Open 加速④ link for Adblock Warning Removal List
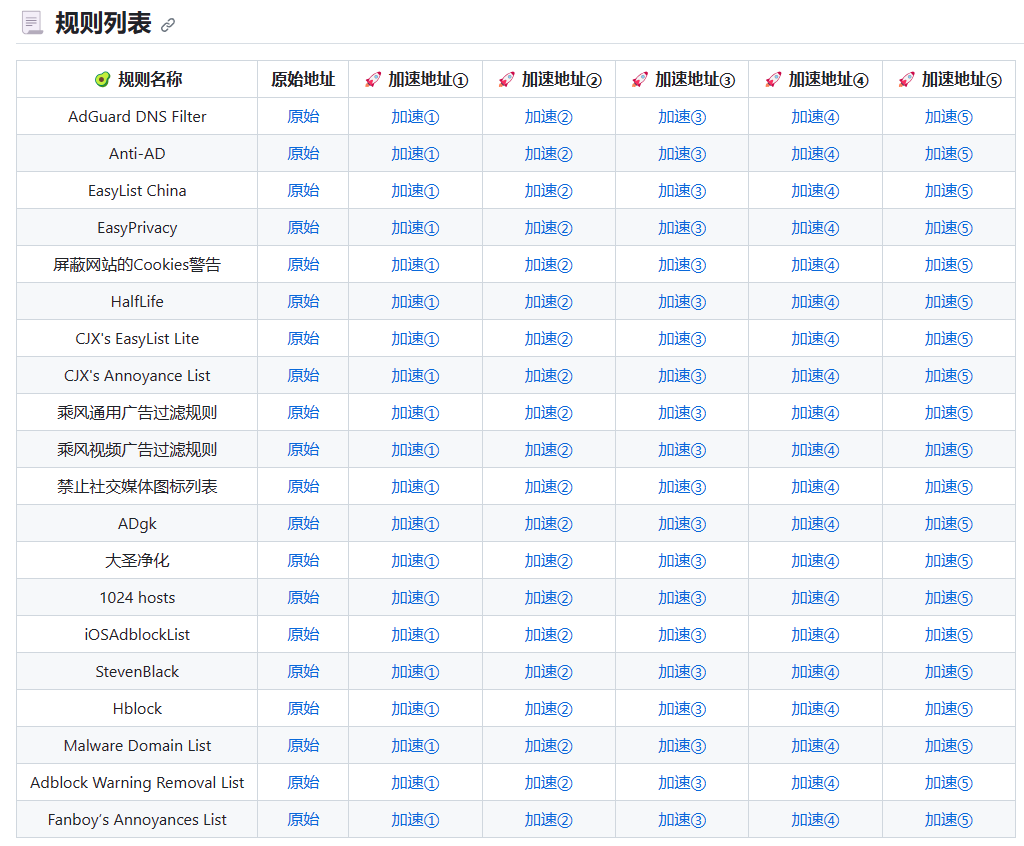 (x=815, y=783)
